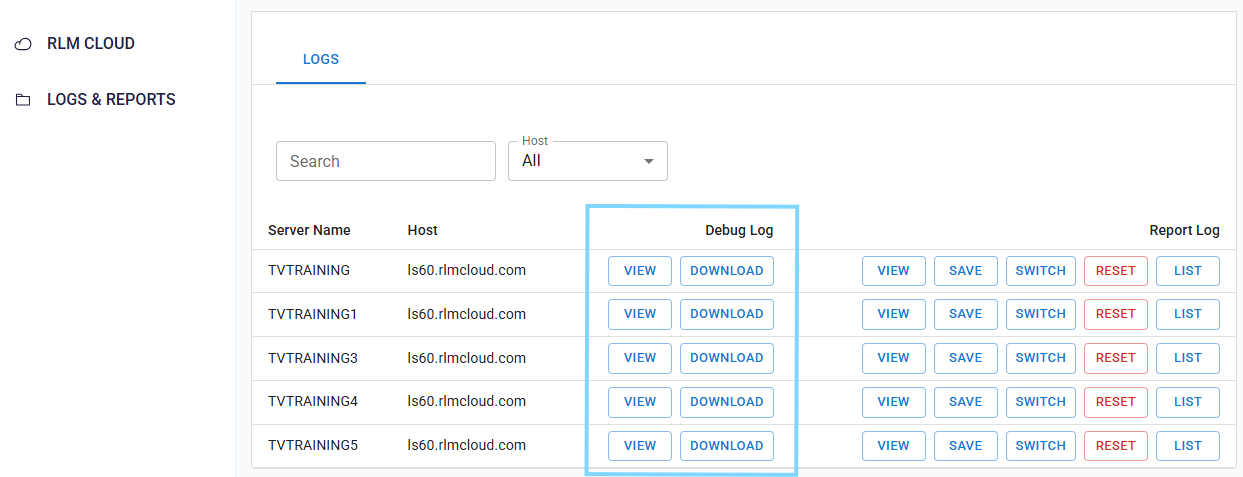Click the host cell in the TVTRAINING3 row

(x=467, y=358)
